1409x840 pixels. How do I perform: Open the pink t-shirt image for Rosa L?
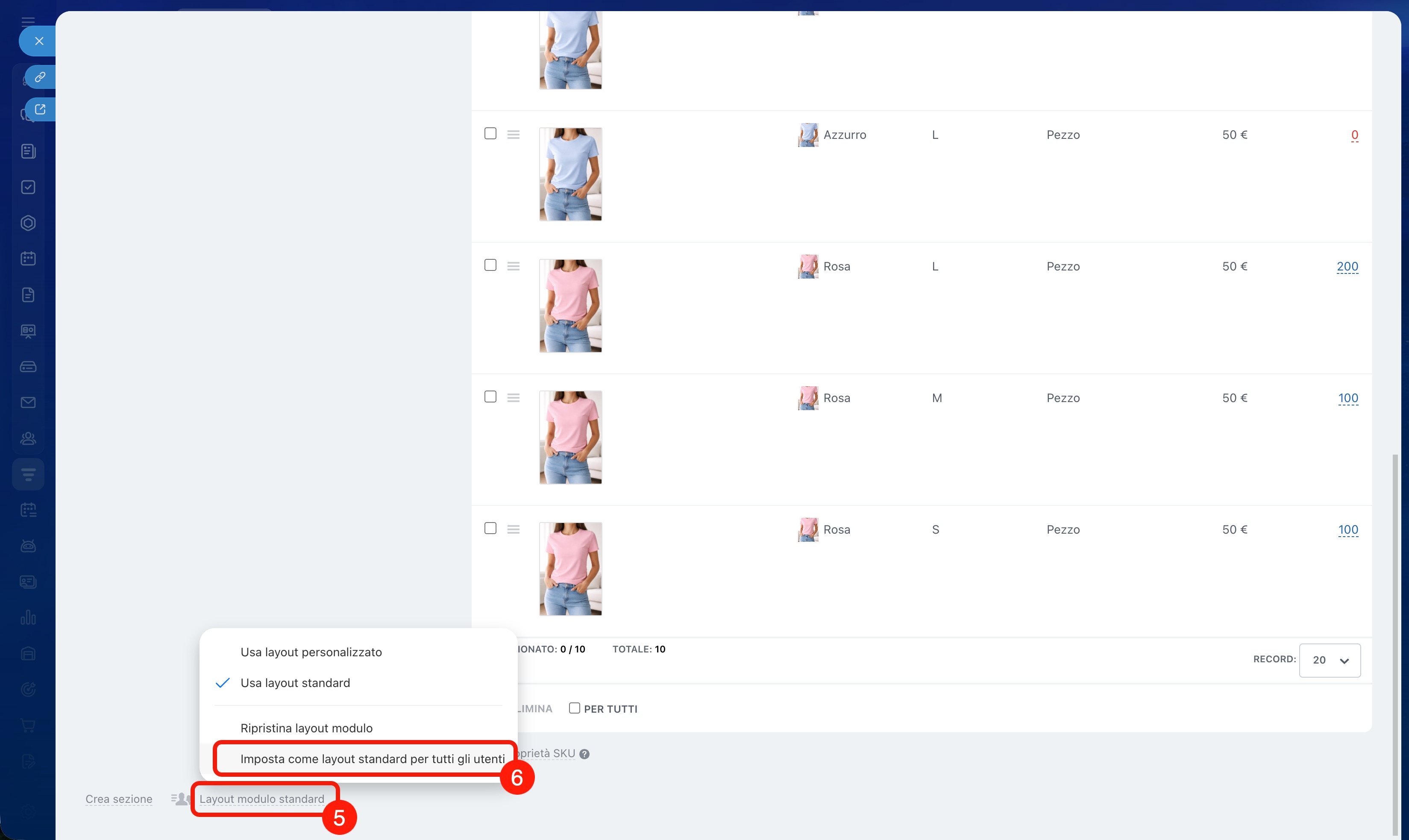point(570,305)
